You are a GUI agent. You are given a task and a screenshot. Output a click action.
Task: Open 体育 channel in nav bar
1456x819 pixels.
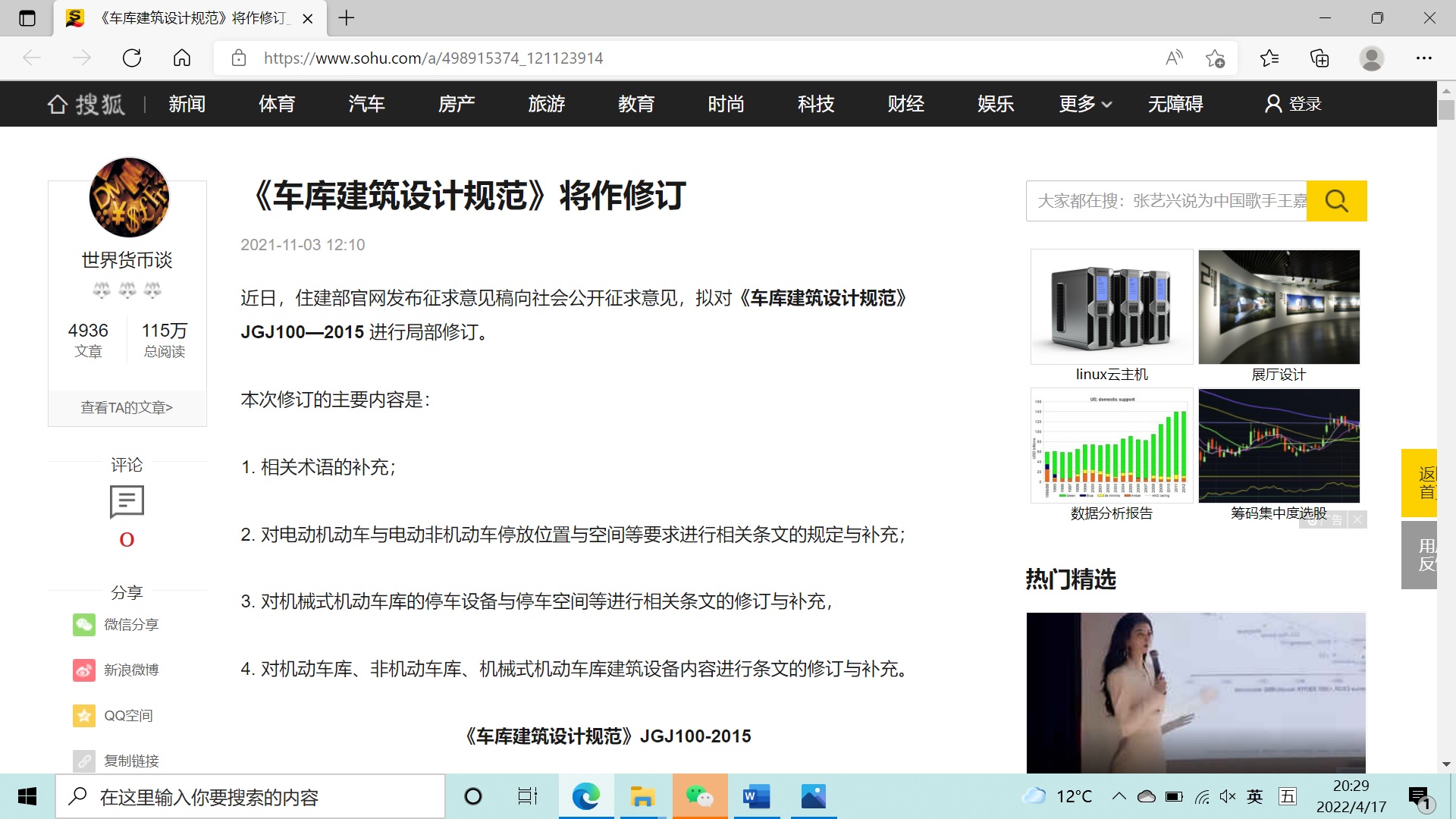coord(277,104)
